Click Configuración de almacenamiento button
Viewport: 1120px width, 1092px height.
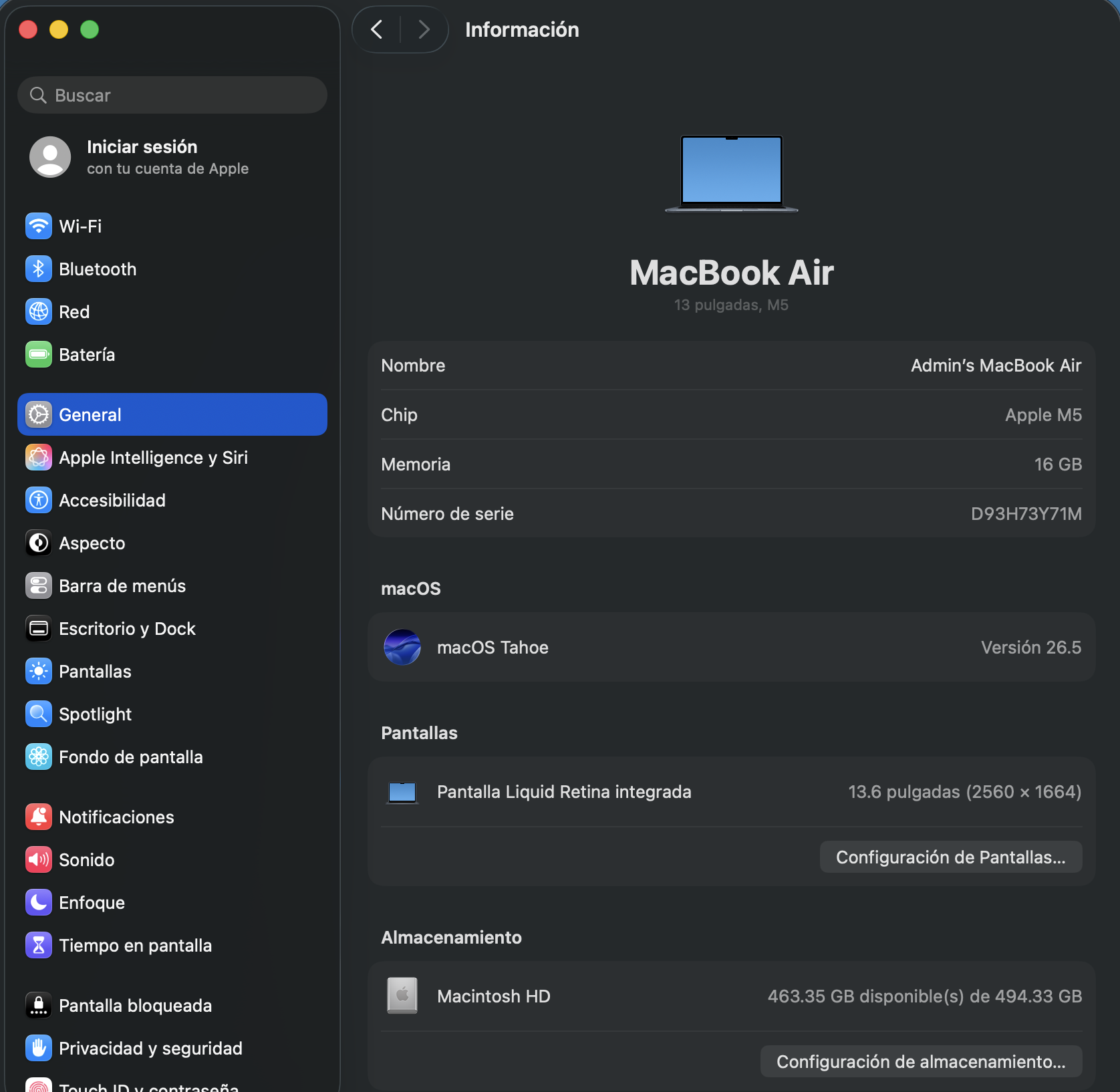tap(922, 1061)
